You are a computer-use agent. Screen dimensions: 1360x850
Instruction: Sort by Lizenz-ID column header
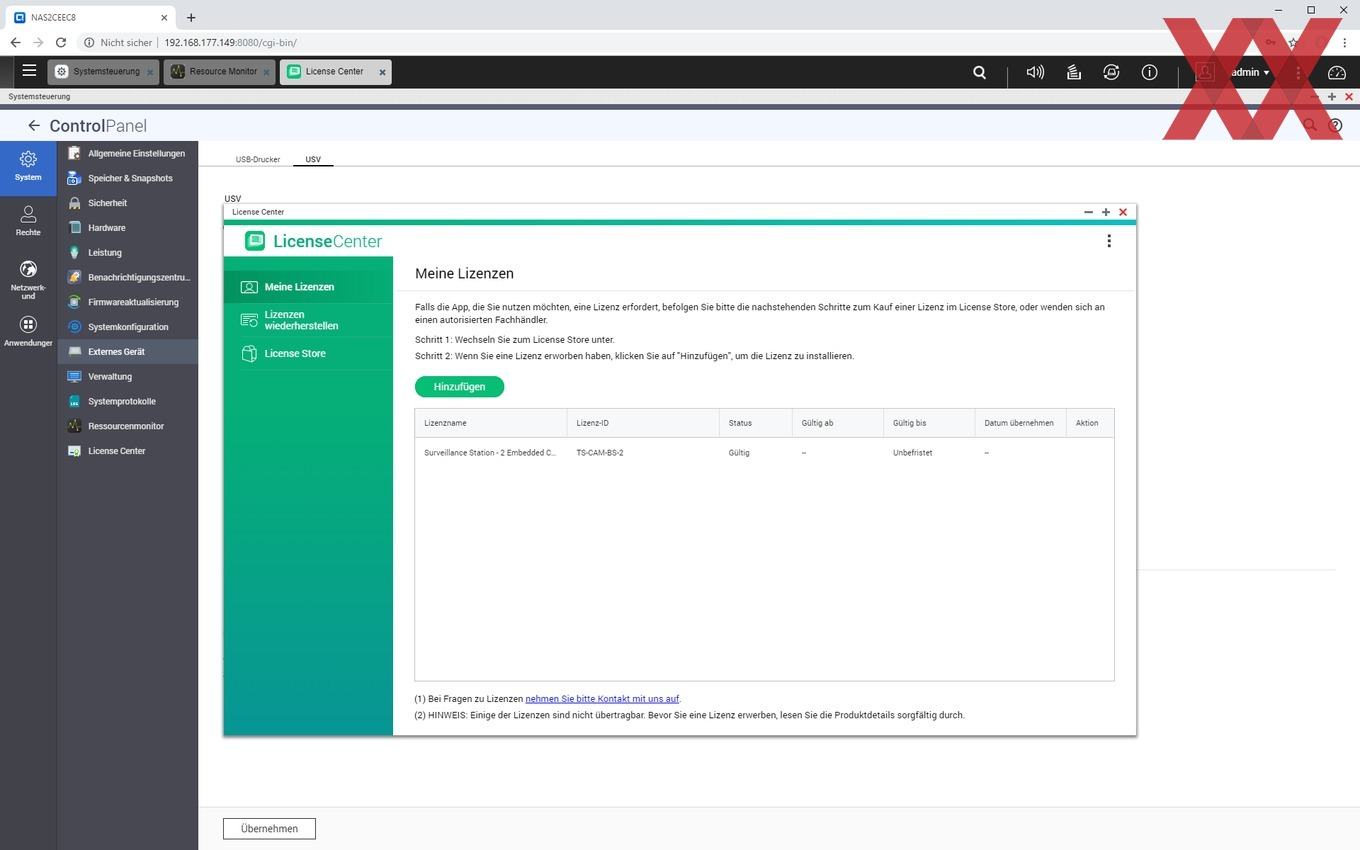click(643, 423)
